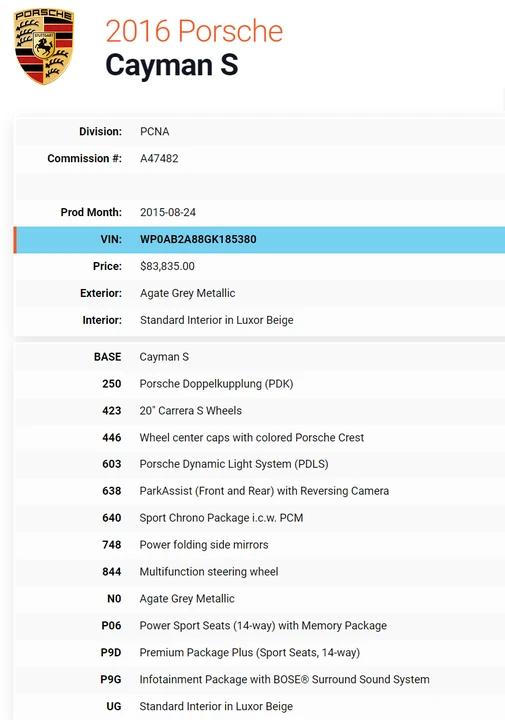This screenshot has height=720, width=505.
Task: Click the 'BASE' option code
Action: tap(107, 357)
